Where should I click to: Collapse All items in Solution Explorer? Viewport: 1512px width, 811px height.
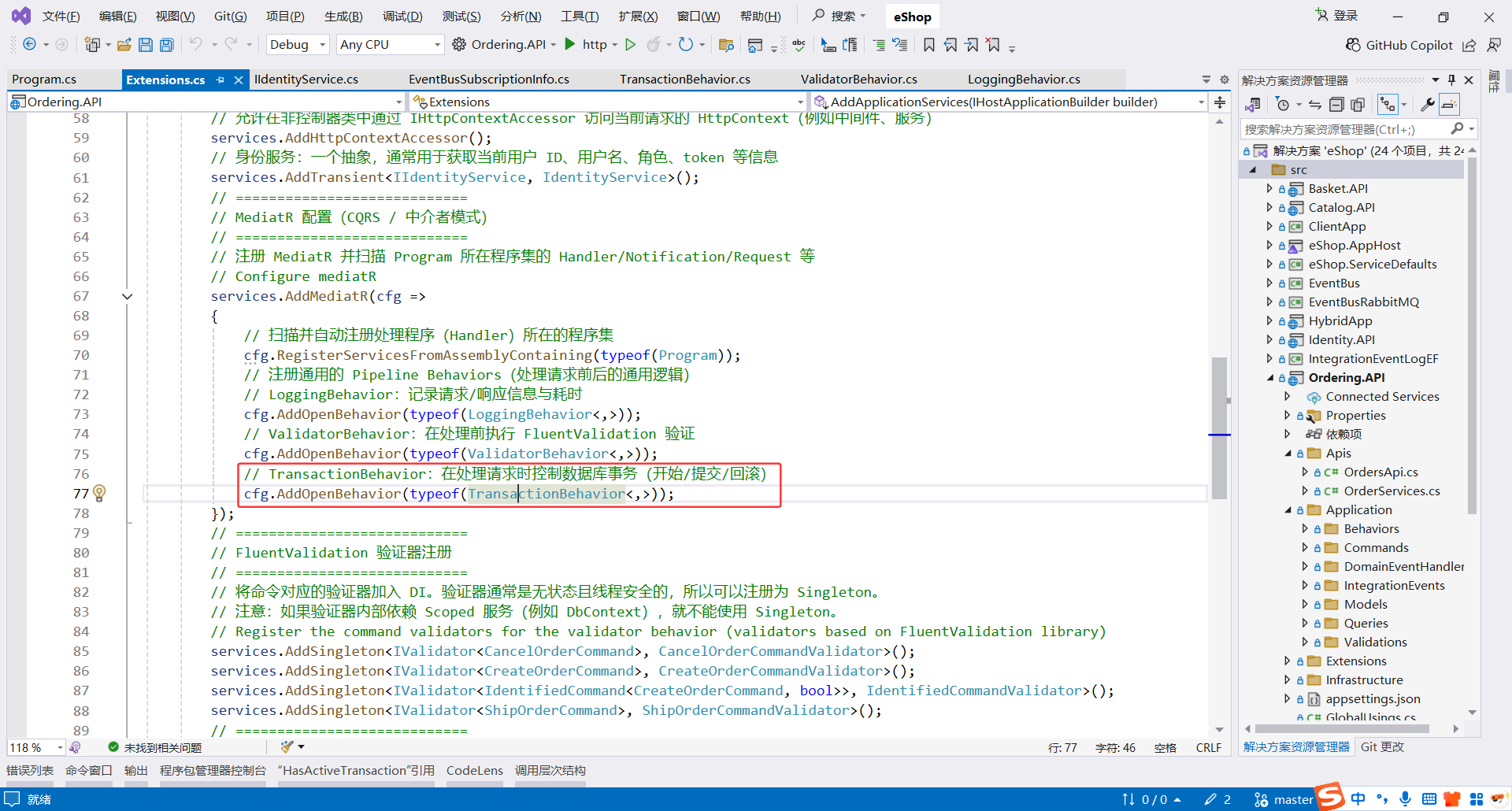(x=1336, y=104)
